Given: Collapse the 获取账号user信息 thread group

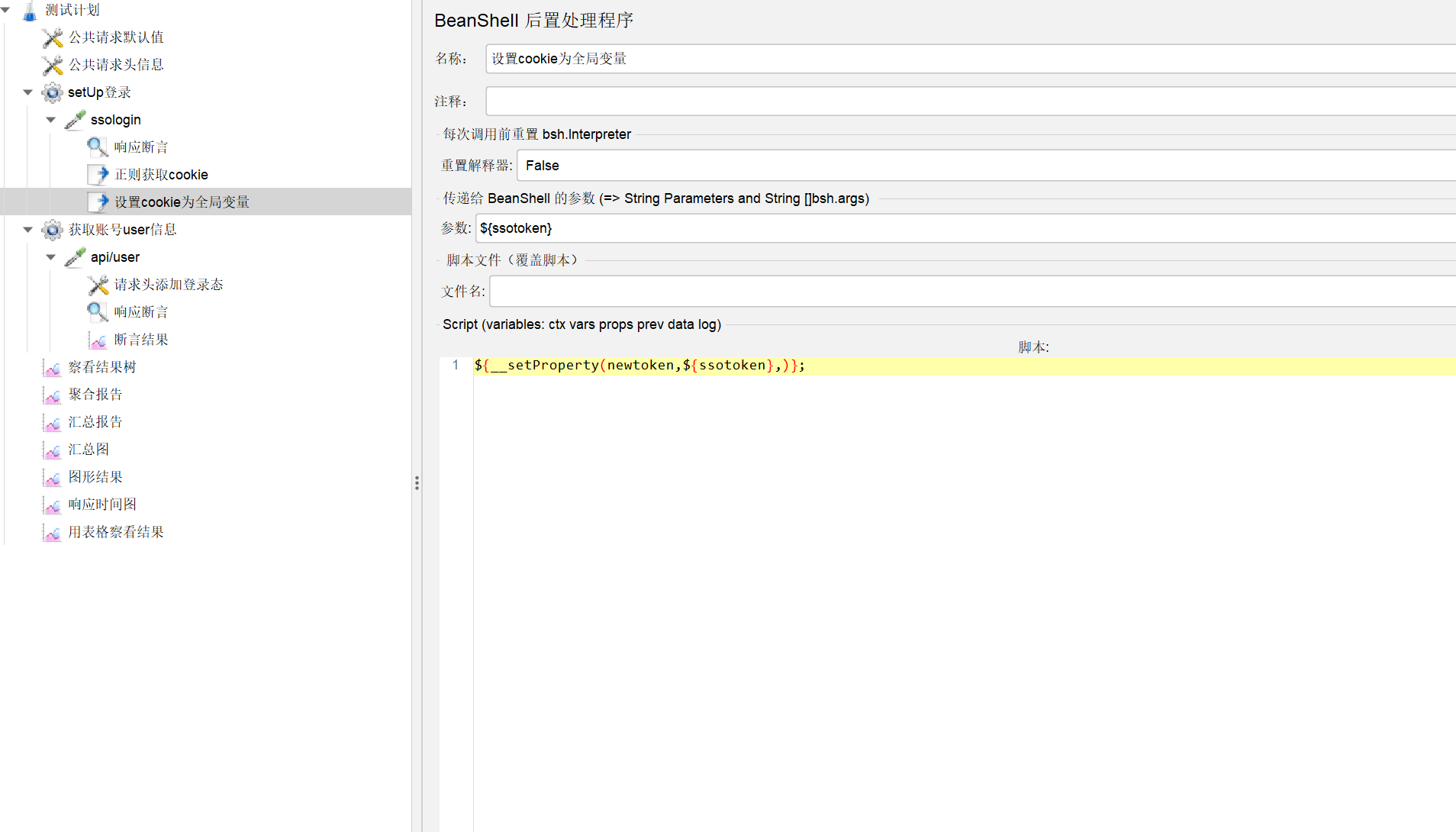Looking at the screenshot, I should point(28,230).
